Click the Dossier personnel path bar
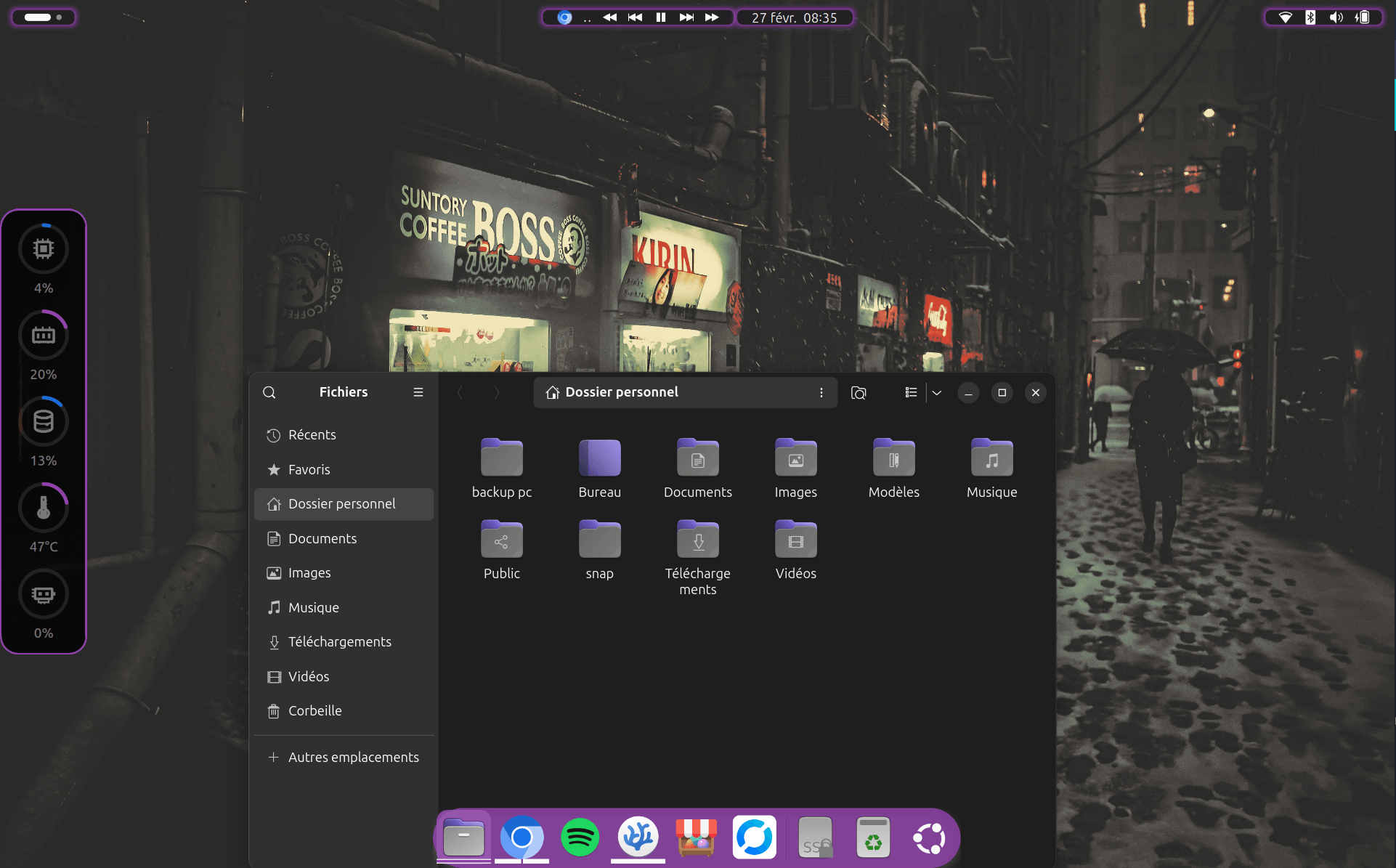 point(685,392)
